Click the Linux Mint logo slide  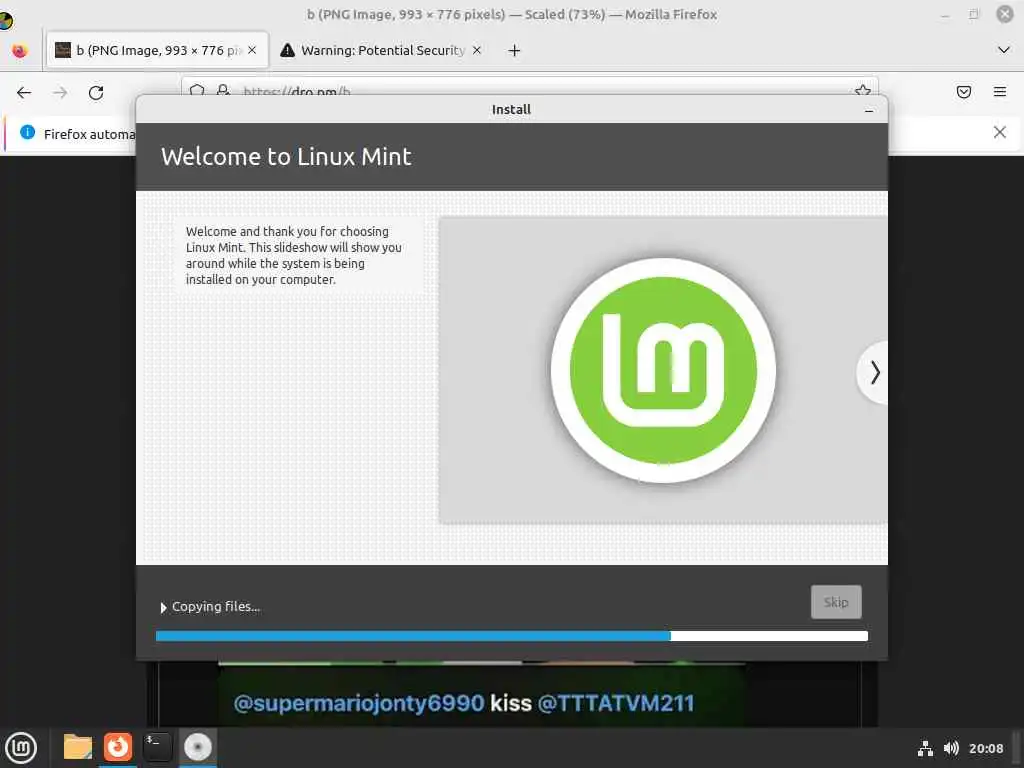(663, 370)
